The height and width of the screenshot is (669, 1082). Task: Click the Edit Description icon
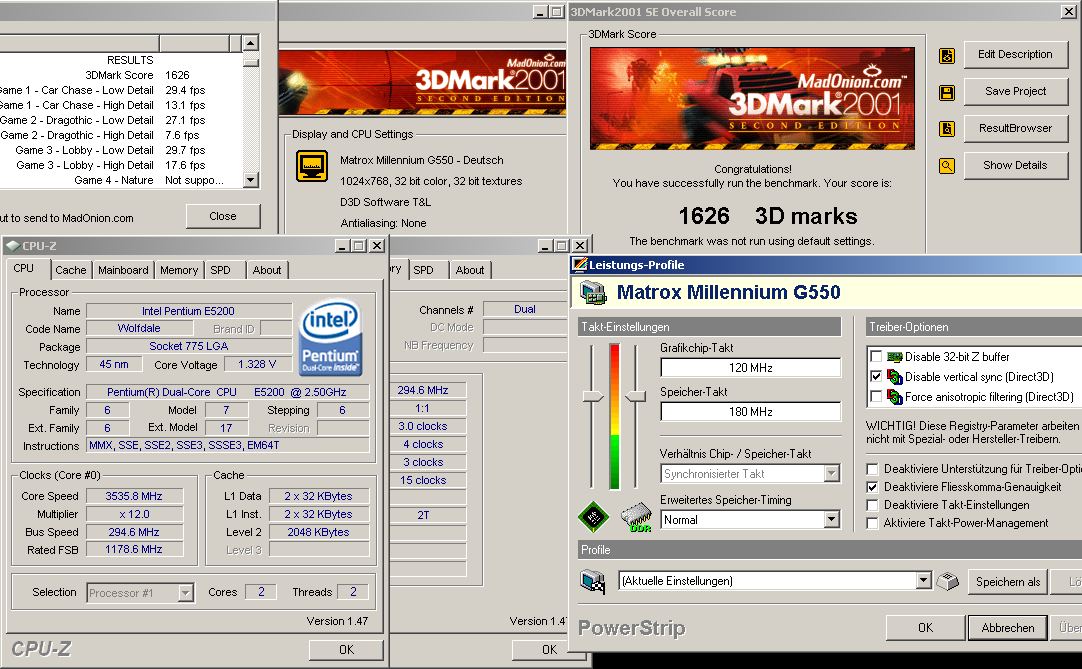[x=947, y=56]
